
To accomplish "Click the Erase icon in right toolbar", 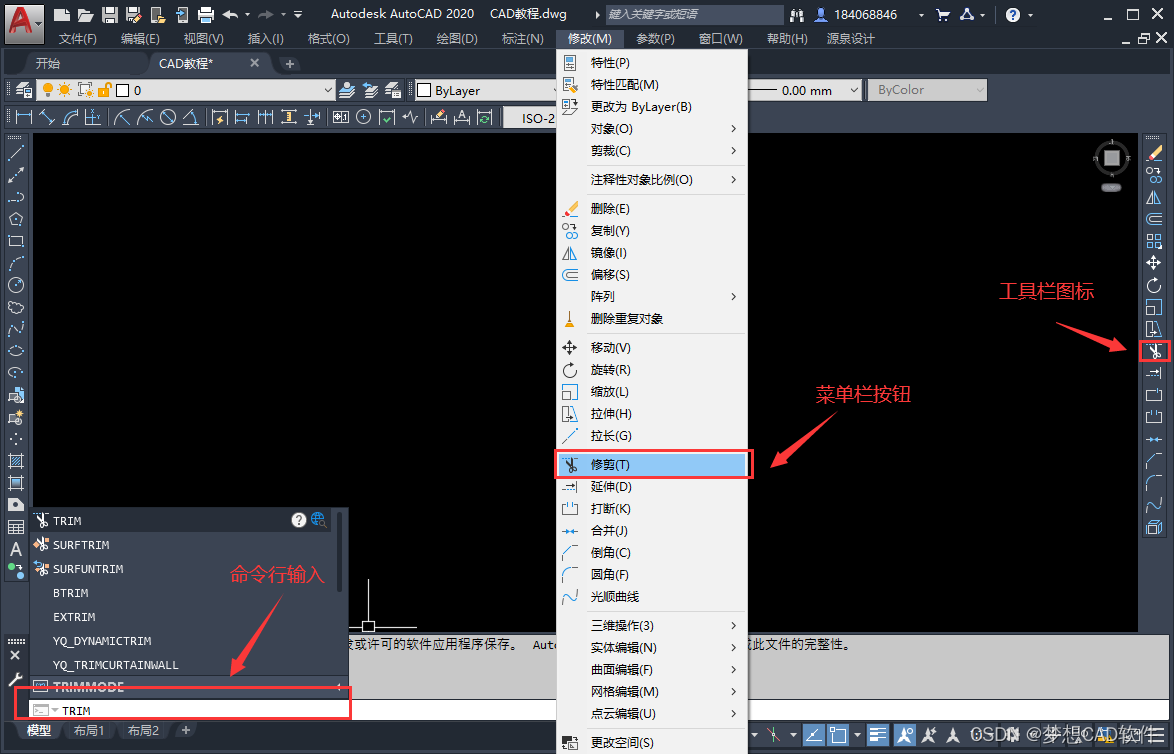I will (x=1154, y=153).
